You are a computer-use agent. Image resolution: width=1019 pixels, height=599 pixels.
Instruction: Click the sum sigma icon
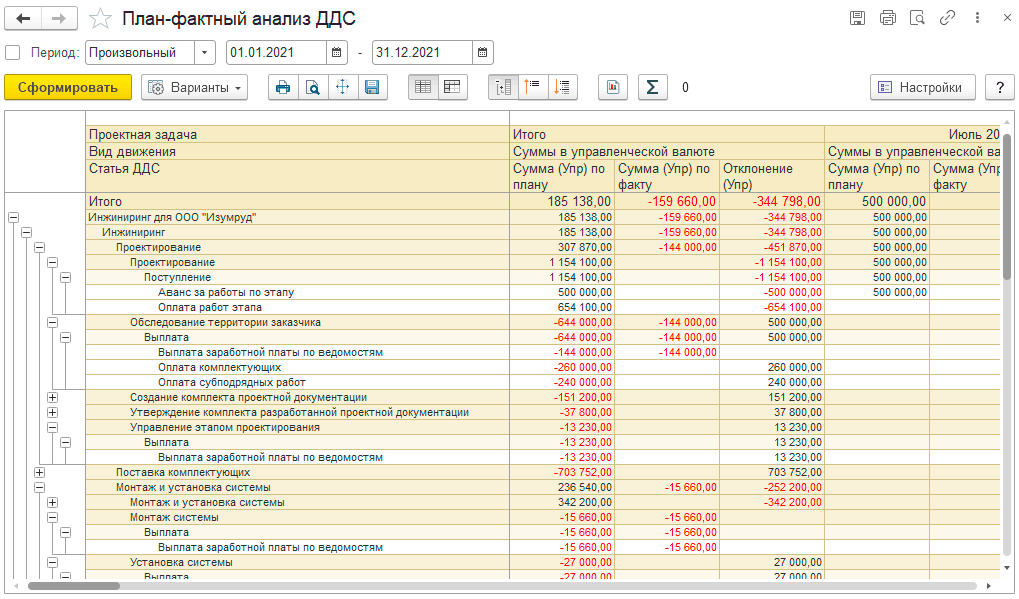(652, 87)
